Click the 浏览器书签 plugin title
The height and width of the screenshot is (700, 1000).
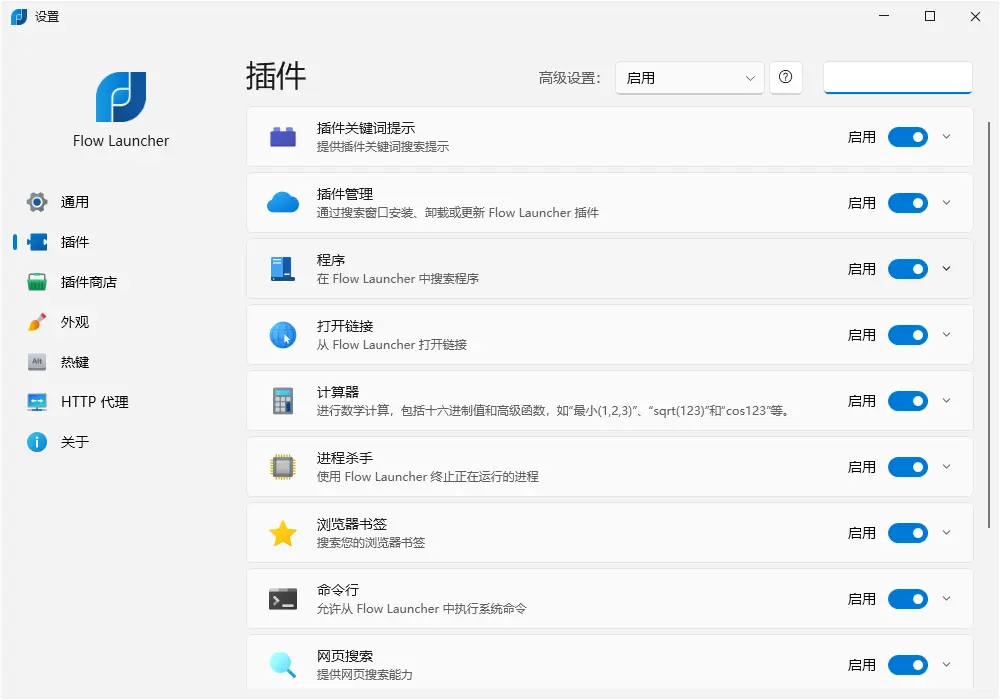pyautogui.click(x=352, y=524)
